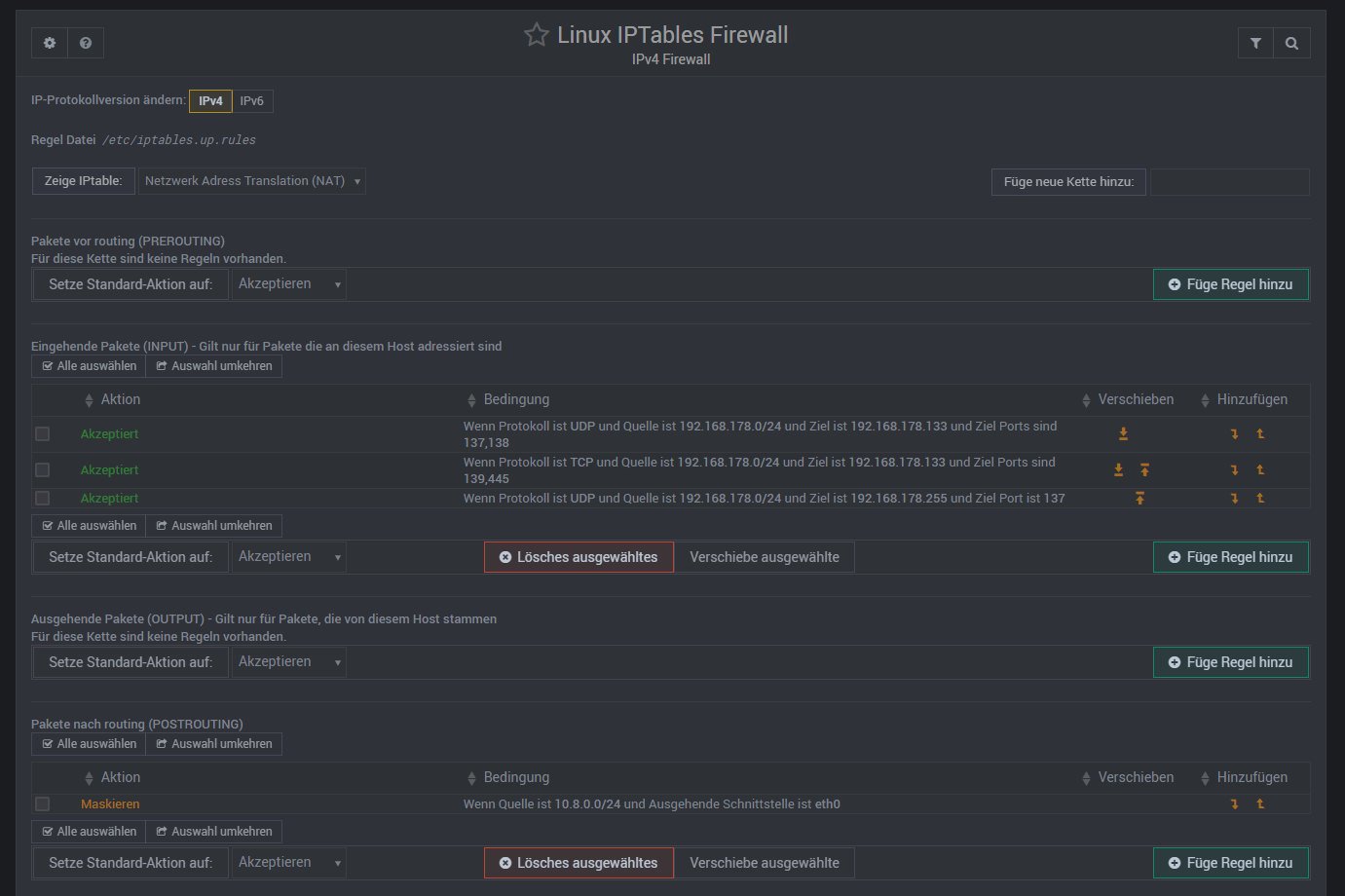
Task: Add a rule above the Maskieren POSTROUTING rule
Action: point(1259,803)
